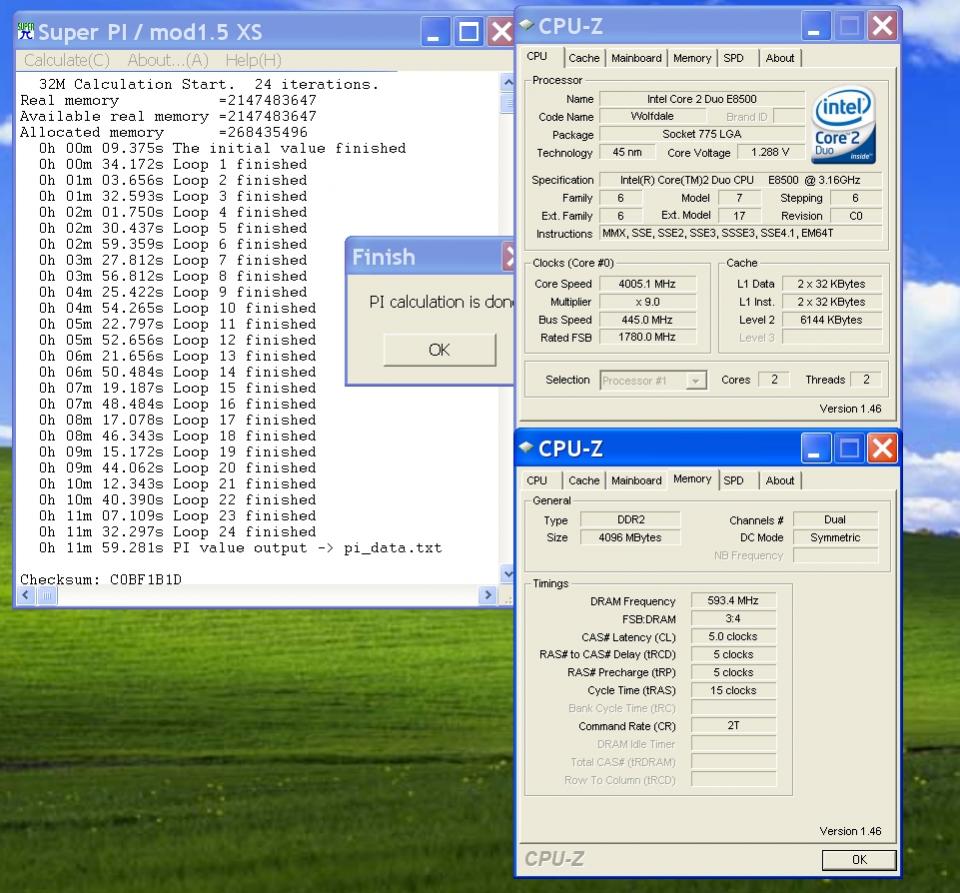Click Super PI vertical scrollbar up arrow
The height and width of the screenshot is (893, 960).
pyautogui.click(x=508, y=83)
